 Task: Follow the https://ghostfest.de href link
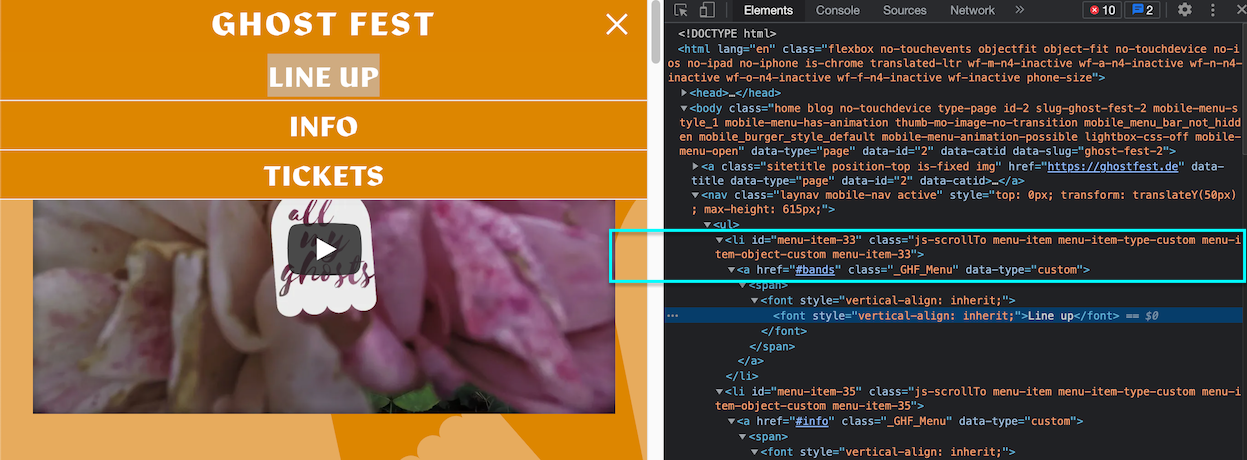point(1111,166)
